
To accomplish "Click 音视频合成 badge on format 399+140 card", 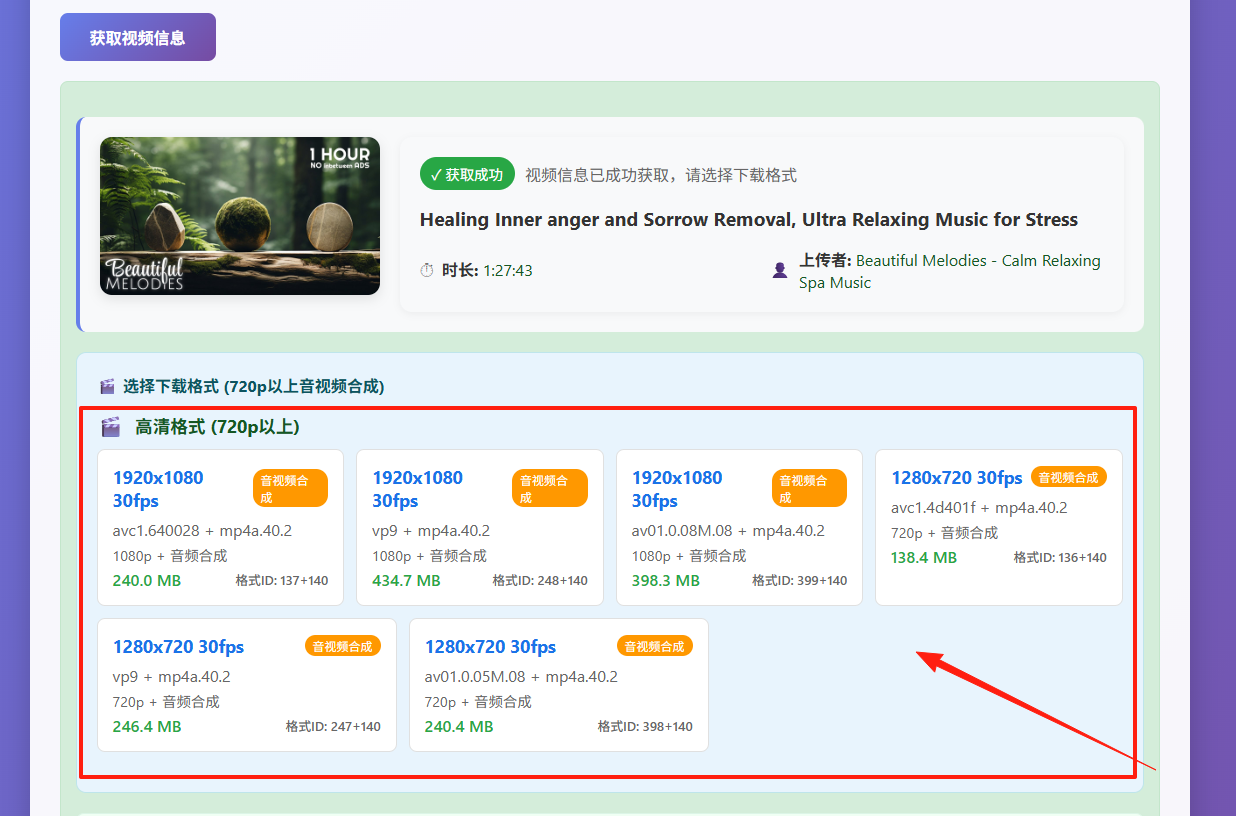I will pyautogui.click(x=809, y=488).
